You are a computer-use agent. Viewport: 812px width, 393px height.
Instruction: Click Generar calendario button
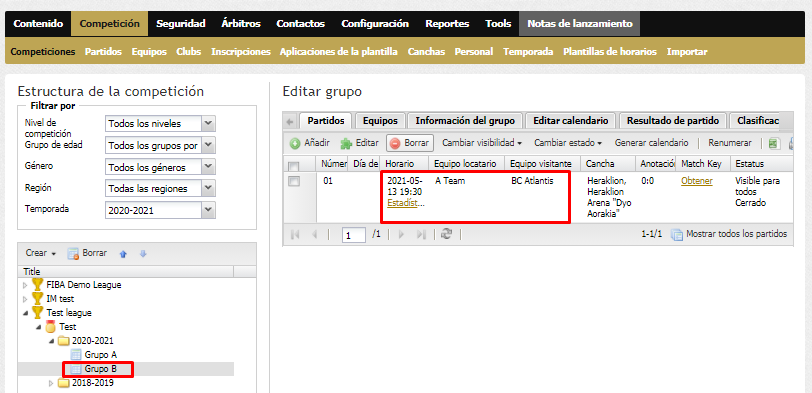coord(651,142)
